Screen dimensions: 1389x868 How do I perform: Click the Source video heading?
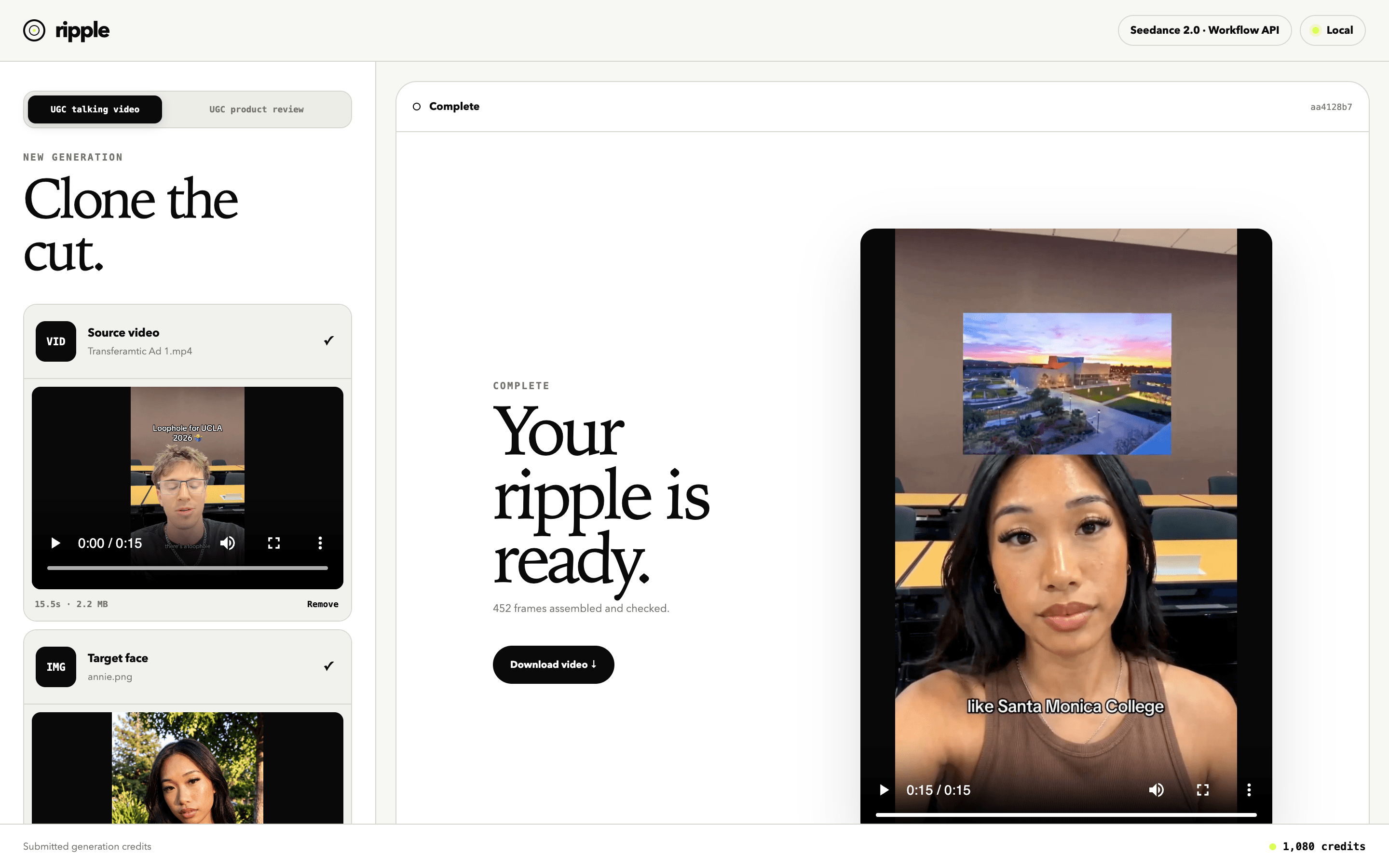(123, 332)
